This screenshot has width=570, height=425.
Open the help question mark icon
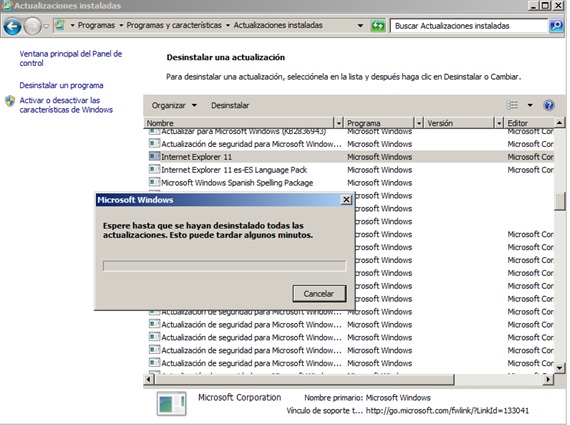point(549,105)
